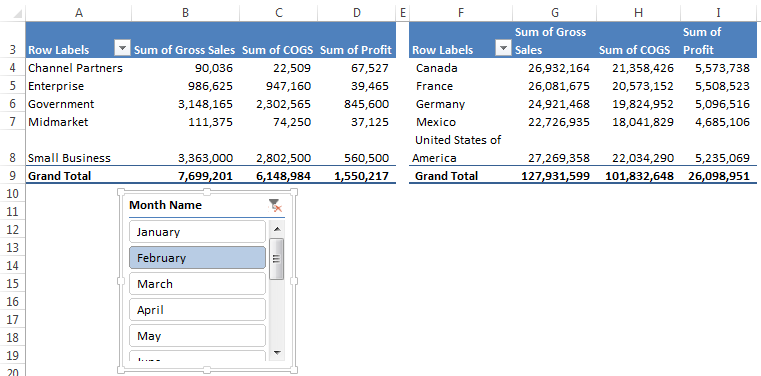
Task: Toggle the February slicer item
Action: click(x=198, y=258)
